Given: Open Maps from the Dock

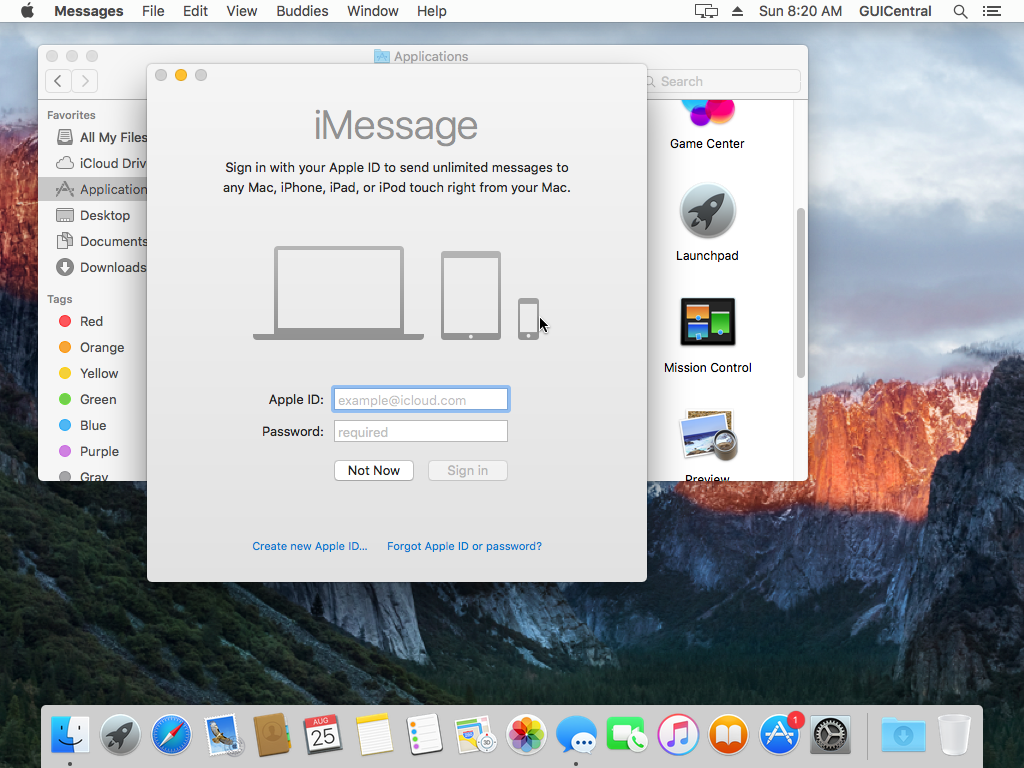Looking at the screenshot, I should pyautogui.click(x=475, y=735).
